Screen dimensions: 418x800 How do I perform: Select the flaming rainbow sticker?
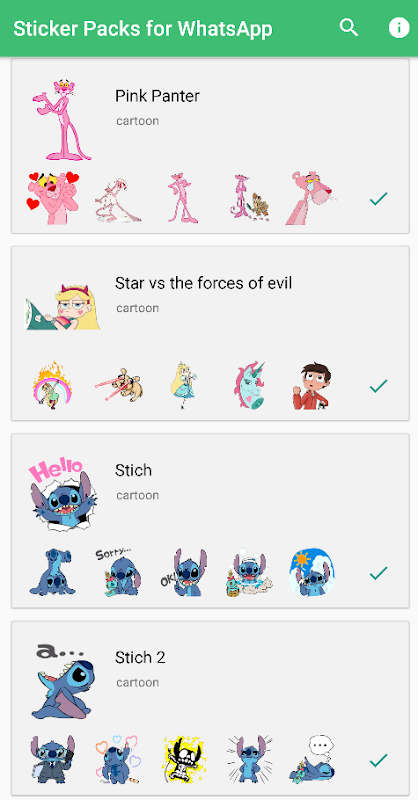point(53,386)
